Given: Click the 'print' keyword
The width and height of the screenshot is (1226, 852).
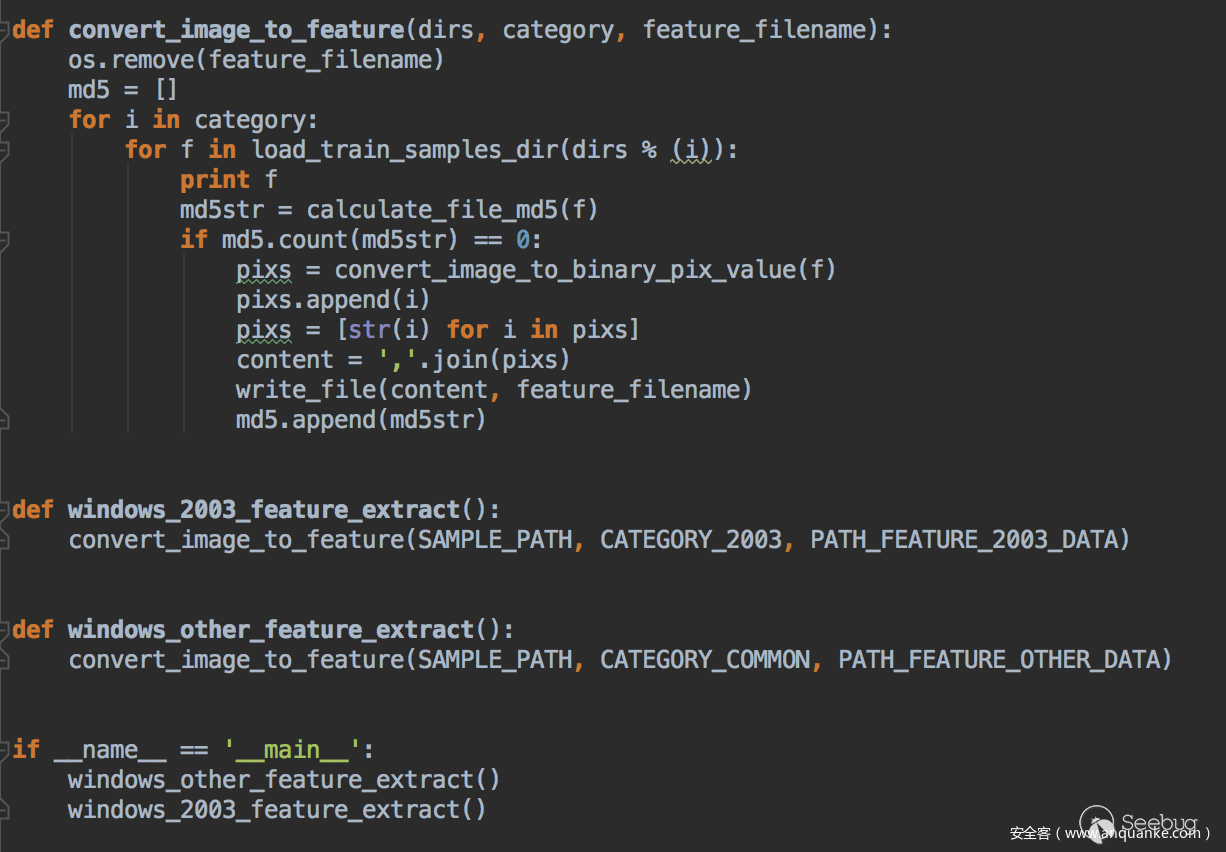Looking at the screenshot, I should pos(214,180).
